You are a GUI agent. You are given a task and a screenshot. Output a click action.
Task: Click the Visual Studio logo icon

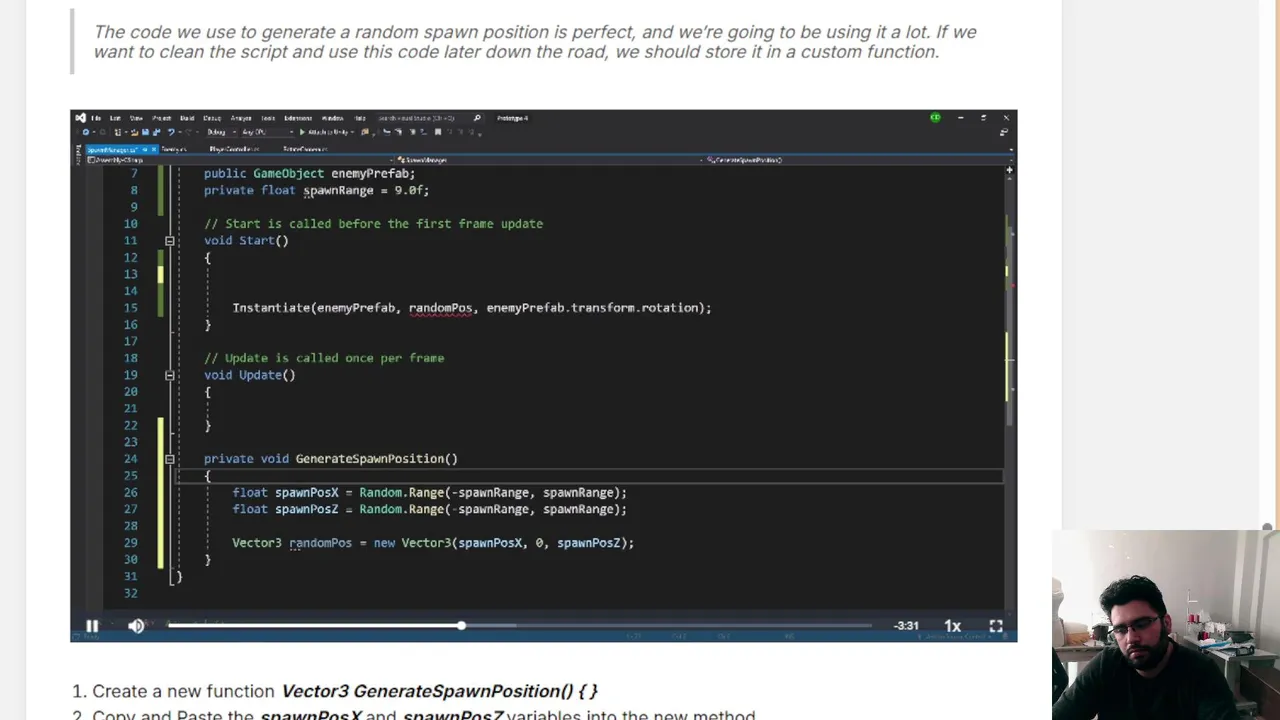80,118
